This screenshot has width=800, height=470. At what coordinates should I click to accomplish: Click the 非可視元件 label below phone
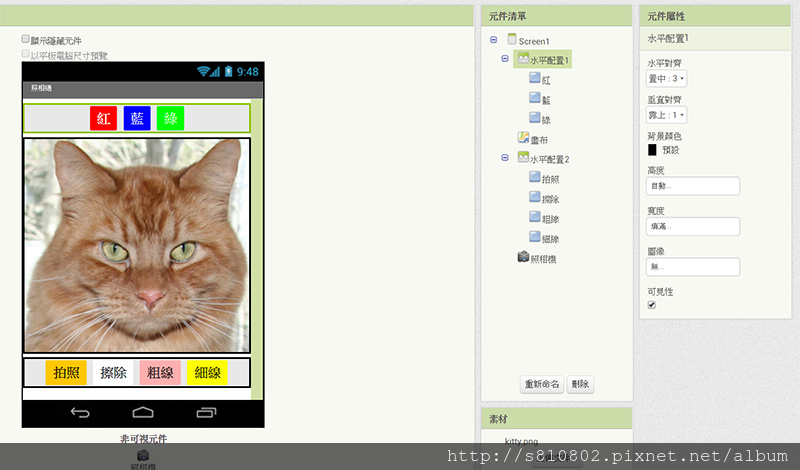pyautogui.click(x=143, y=438)
